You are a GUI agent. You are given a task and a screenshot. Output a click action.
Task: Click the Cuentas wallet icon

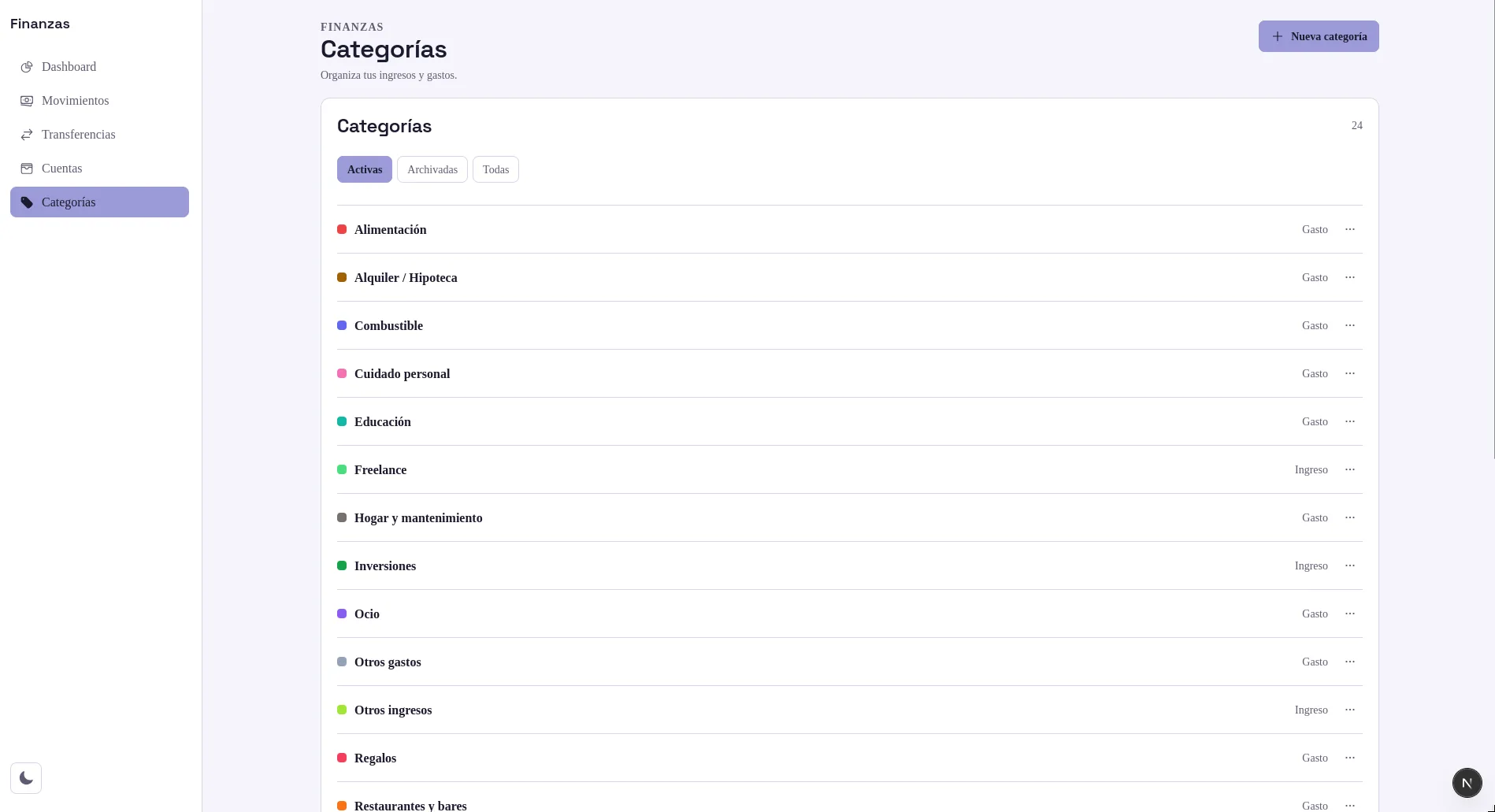pos(27,169)
